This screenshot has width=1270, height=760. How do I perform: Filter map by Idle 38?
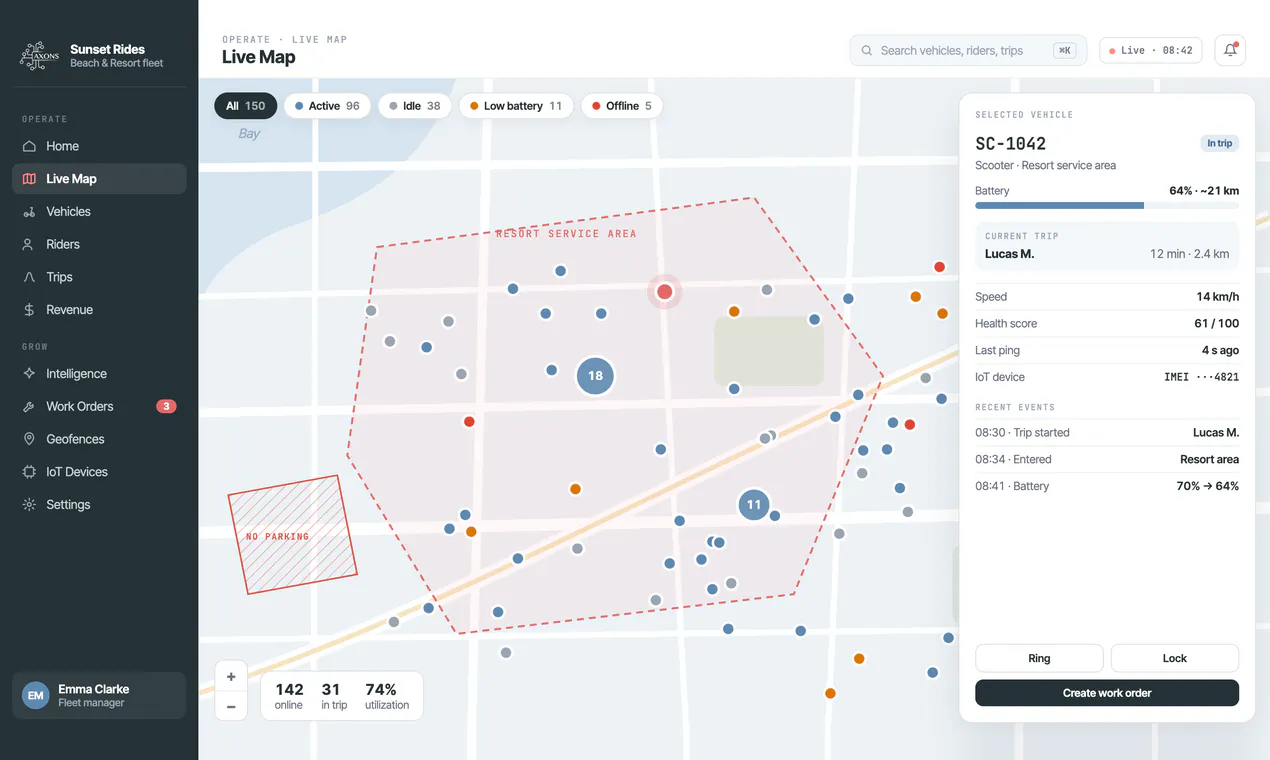tap(414, 106)
